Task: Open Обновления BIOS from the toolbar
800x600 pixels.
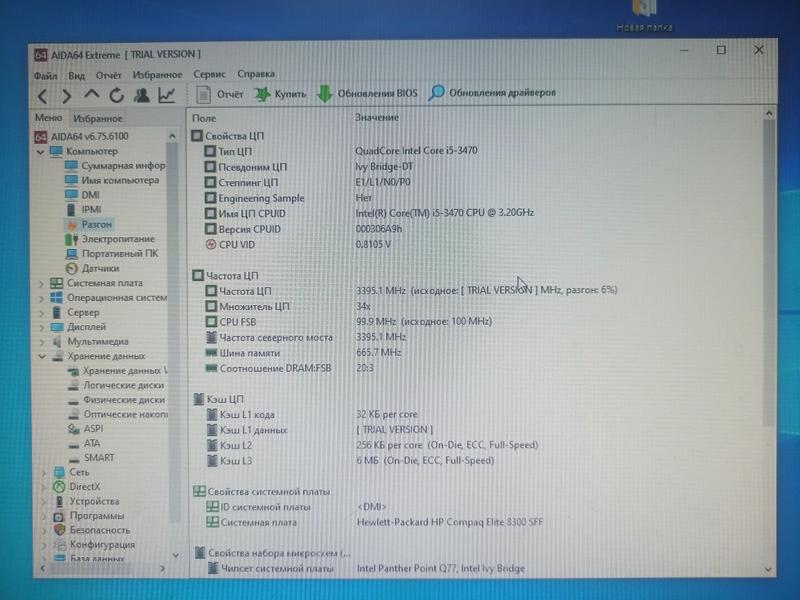Action: tap(367, 93)
